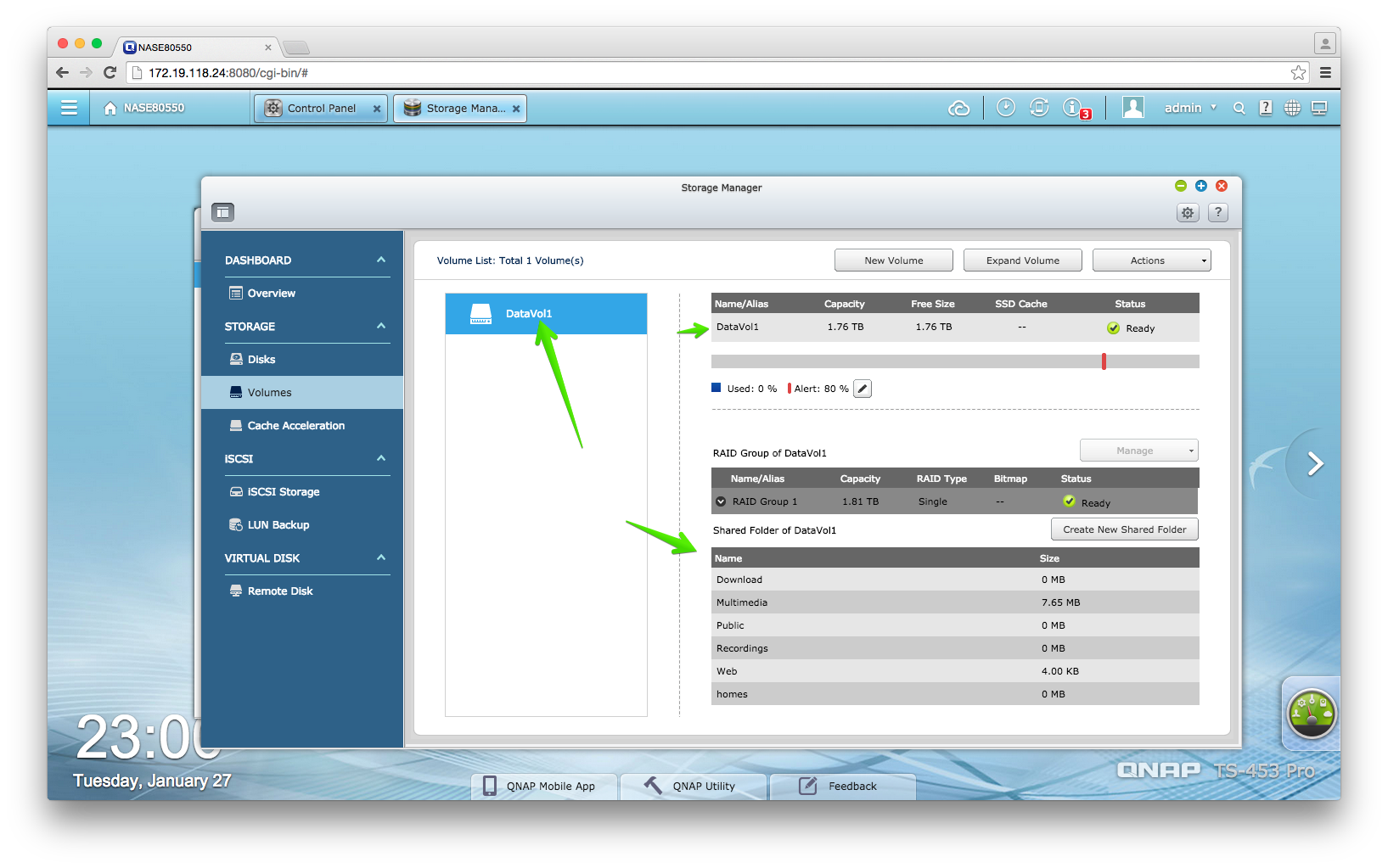Open external devices icon in top bar

click(1039, 107)
